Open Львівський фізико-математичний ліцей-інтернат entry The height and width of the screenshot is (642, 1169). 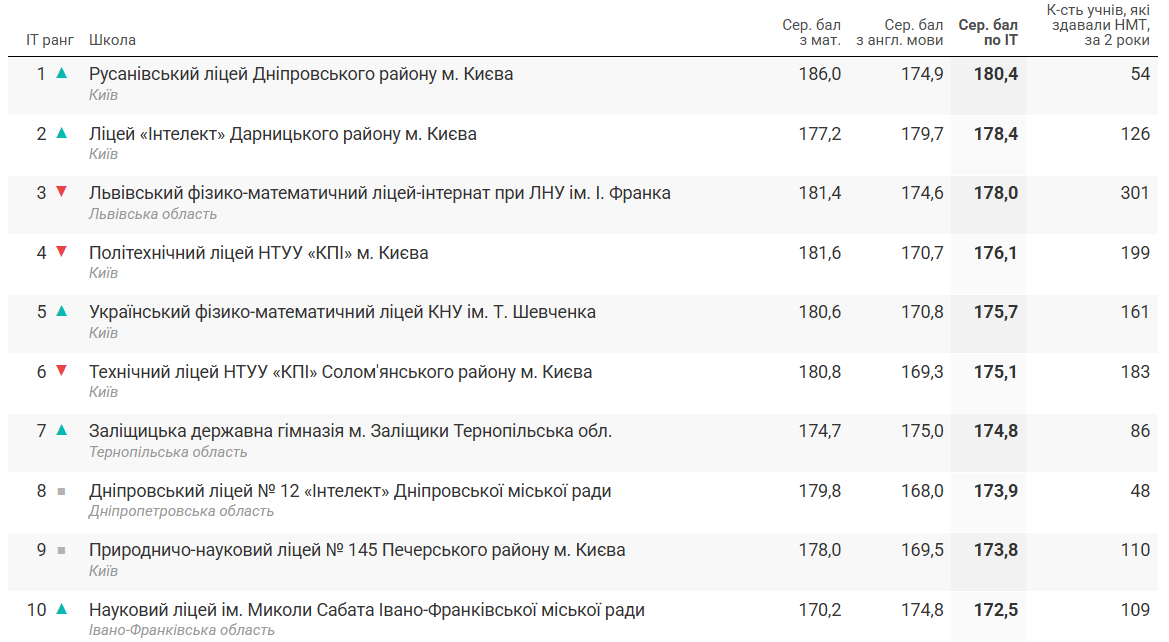pyautogui.click(x=379, y=193)
